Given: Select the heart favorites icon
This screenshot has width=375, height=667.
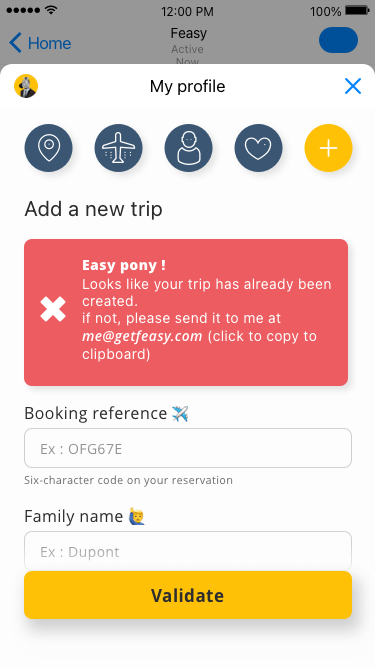Looking at the screenshot, I should tap(259, 148).
